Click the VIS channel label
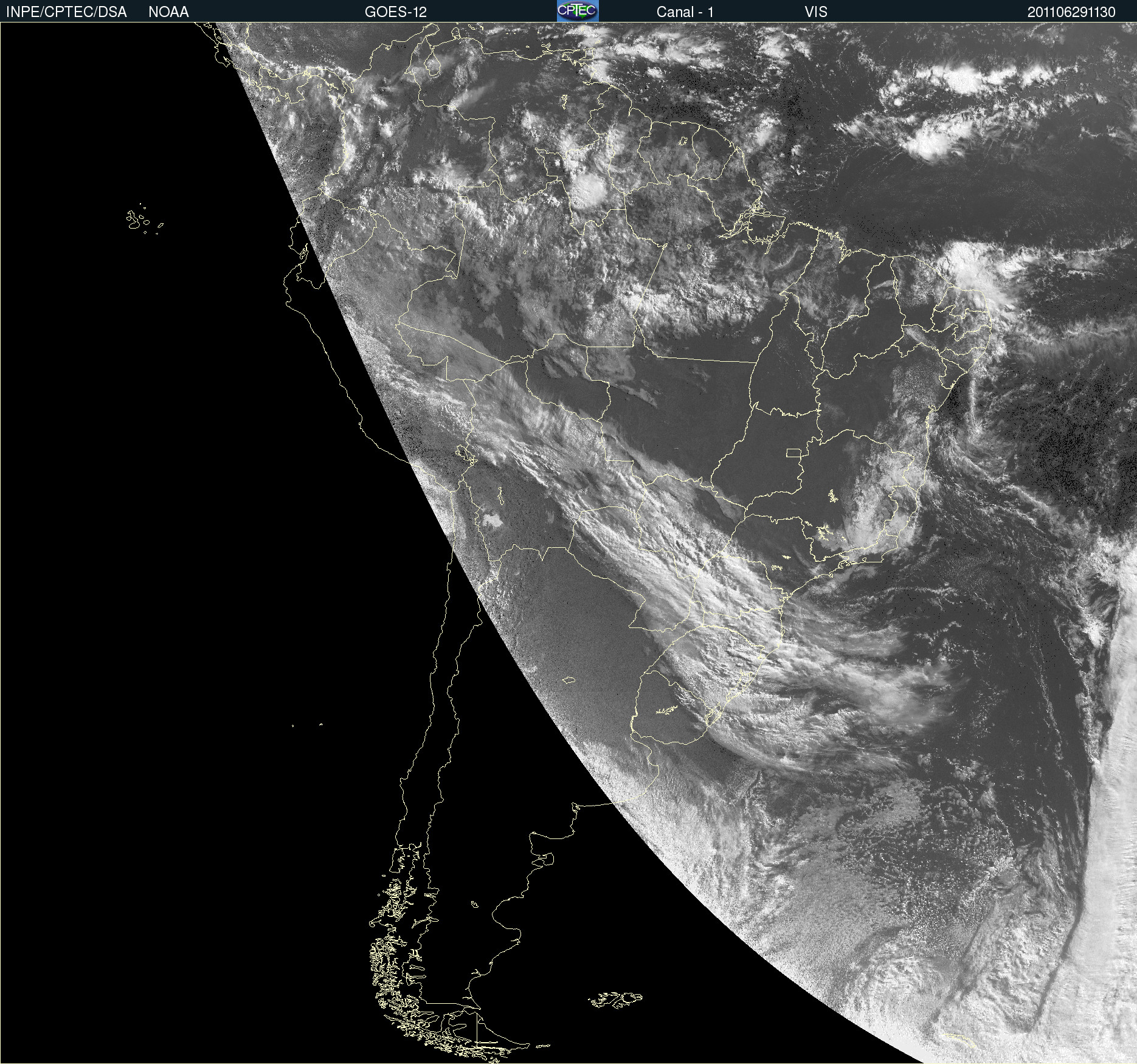Screen dimensions: 1137x1064 point(816,12)
